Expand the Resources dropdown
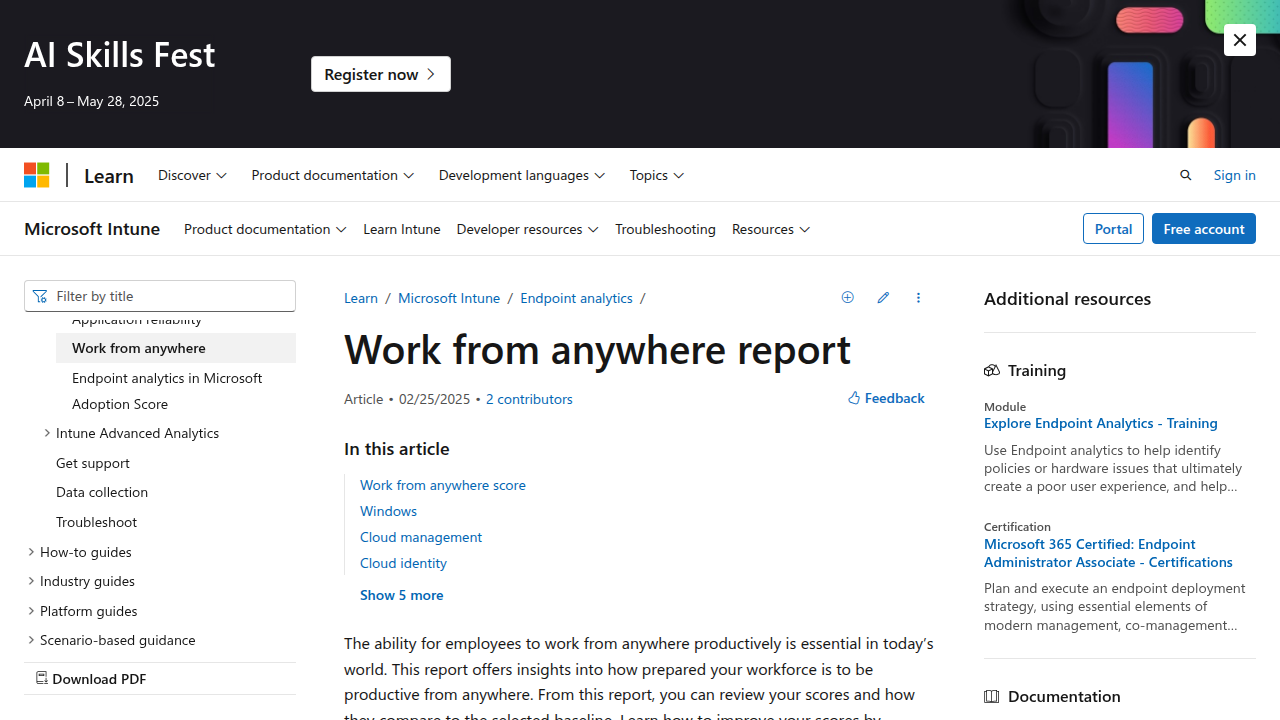Viewport: 1280px width, 720px height. (771, 229)
